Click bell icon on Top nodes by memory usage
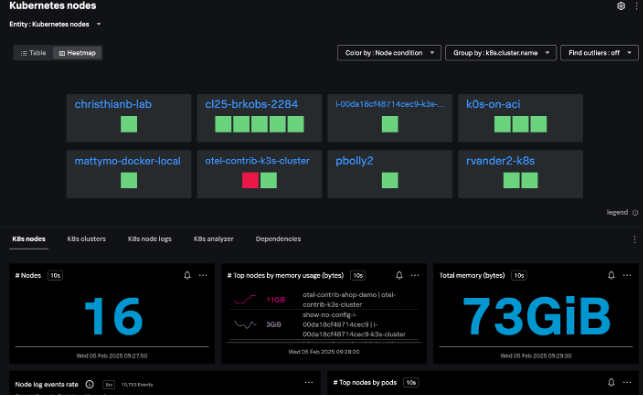This screenshot has width=644, height=396. [x=399, y=275]
